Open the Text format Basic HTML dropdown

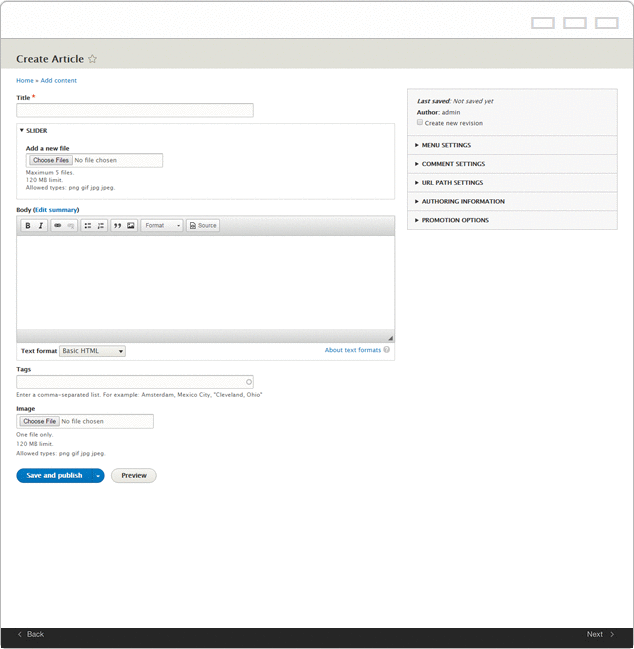click(92, 351)
